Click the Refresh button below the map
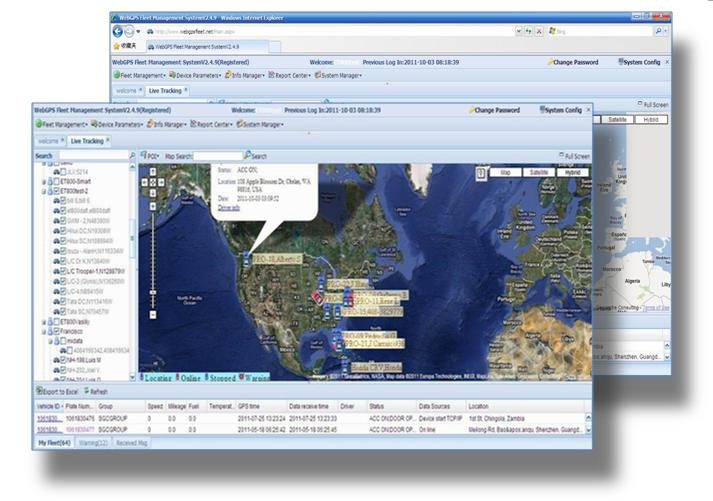The height and width of the screenshot is (501, 713). [x=96, y=391]
